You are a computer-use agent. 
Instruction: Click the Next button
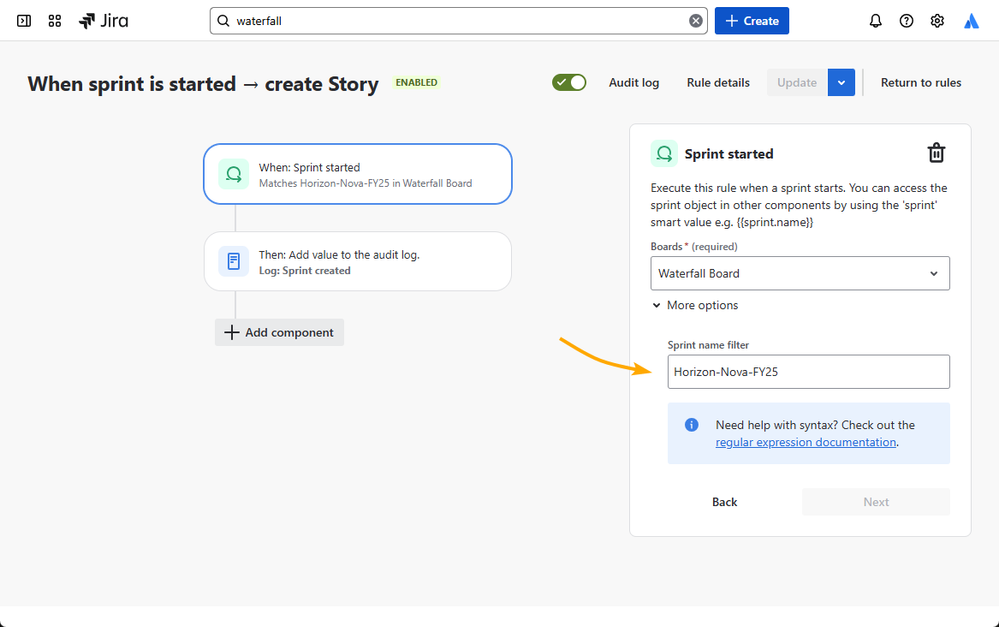coord(876,502)
